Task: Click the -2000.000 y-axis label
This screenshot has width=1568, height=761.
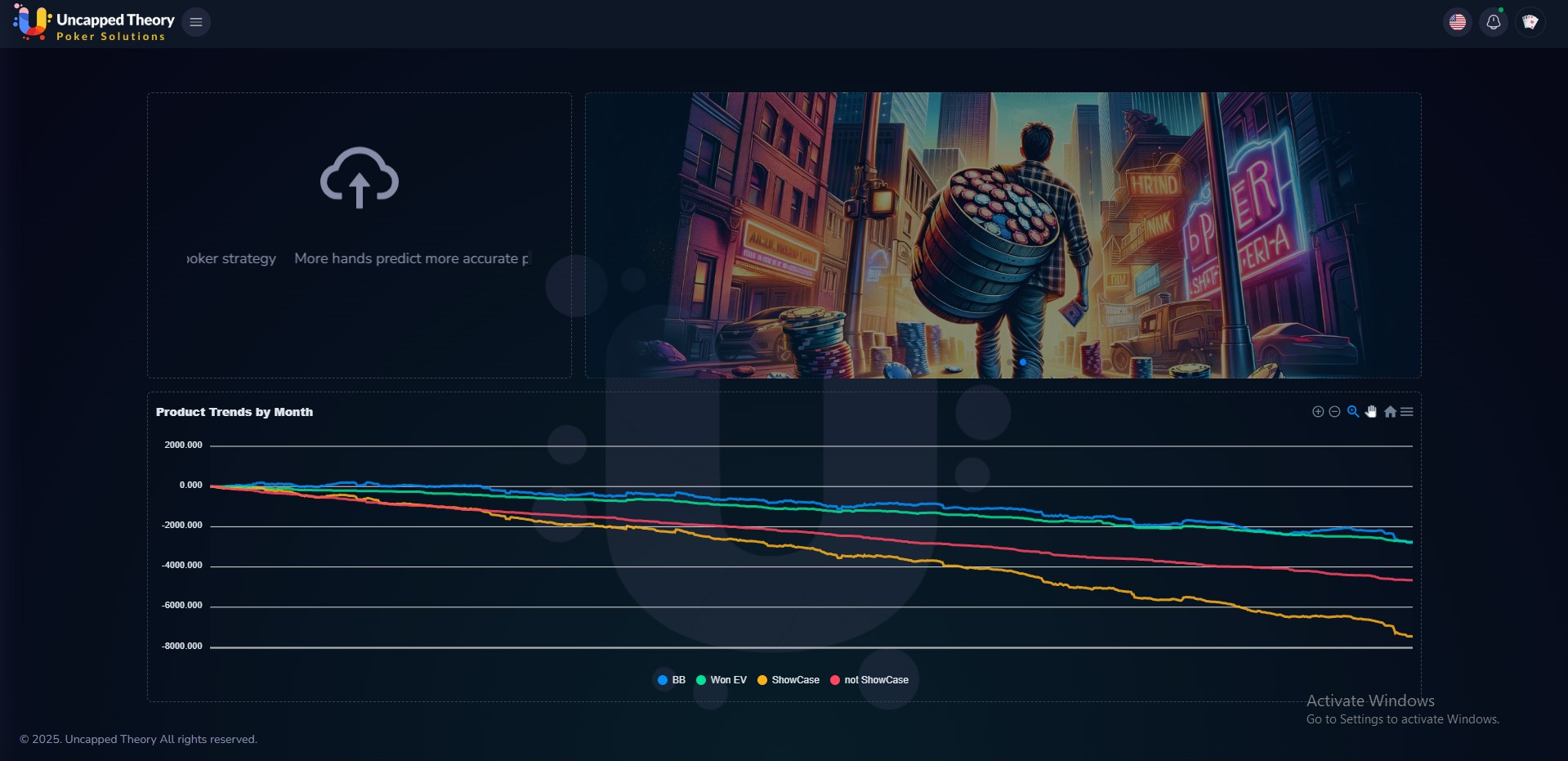Action: click(181, 526)
